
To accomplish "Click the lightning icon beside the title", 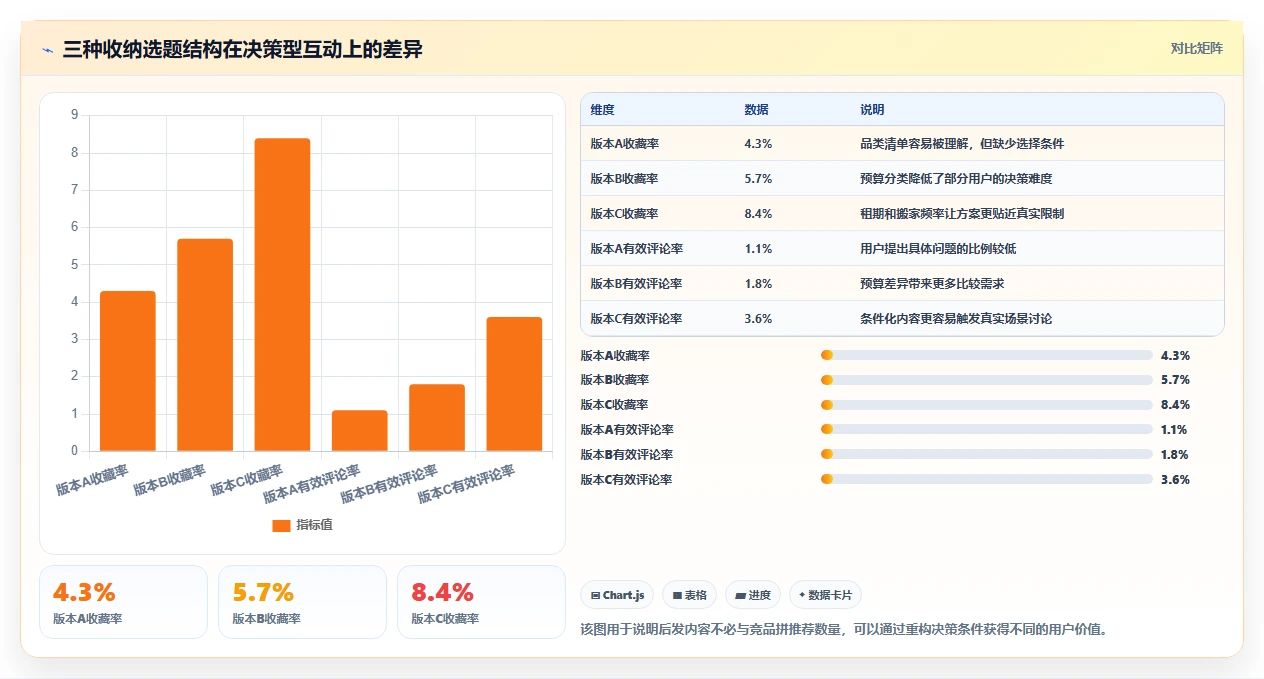I will [47, 49].
